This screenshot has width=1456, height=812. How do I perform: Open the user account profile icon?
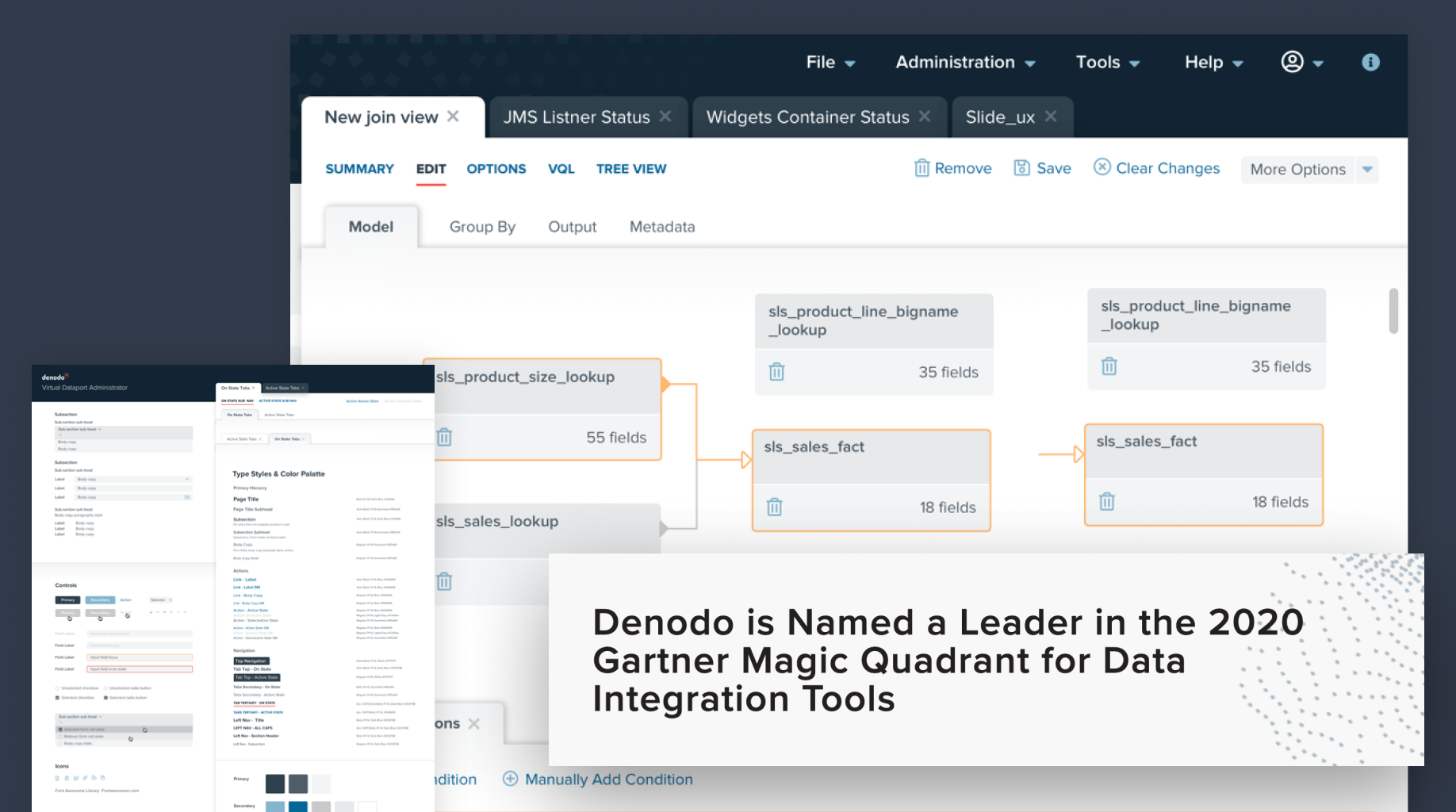click(1293, 62)
